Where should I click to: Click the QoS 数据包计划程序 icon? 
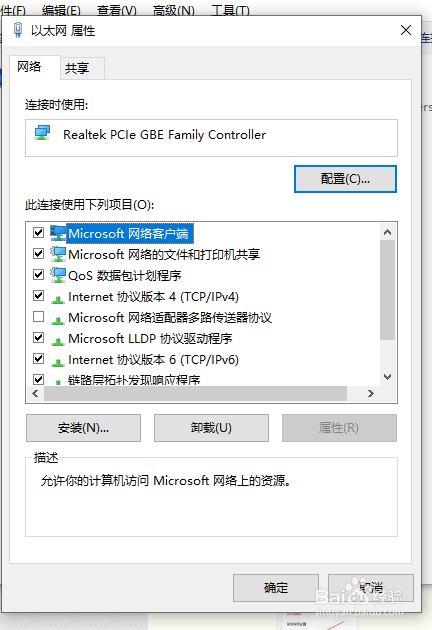(58, 275)
